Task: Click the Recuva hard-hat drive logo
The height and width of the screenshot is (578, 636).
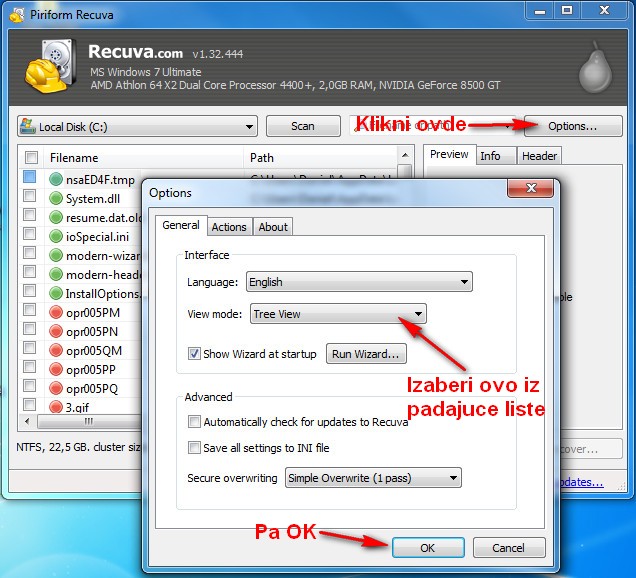Action: tap(51, 66)
